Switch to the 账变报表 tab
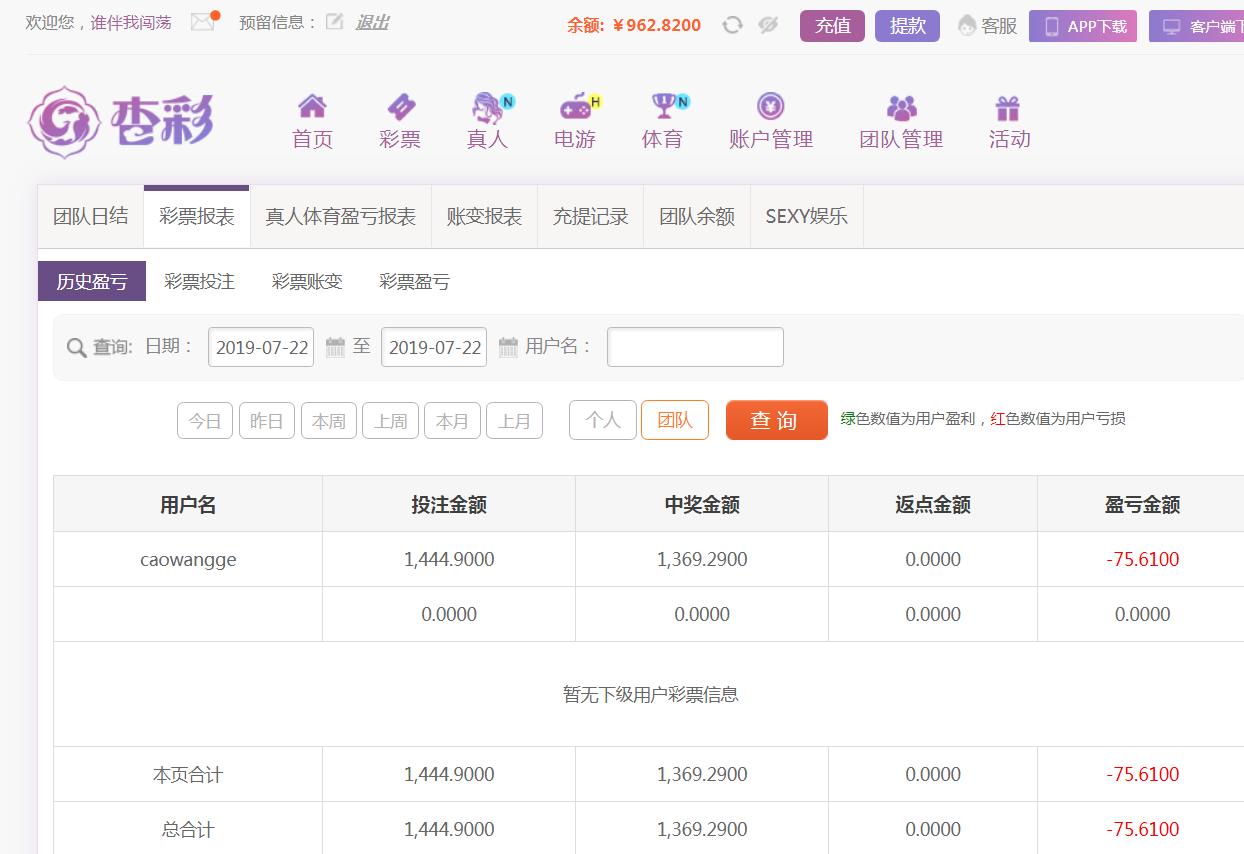The height and width of the screenshot is (854, 1244). click(x=484, y=217)
